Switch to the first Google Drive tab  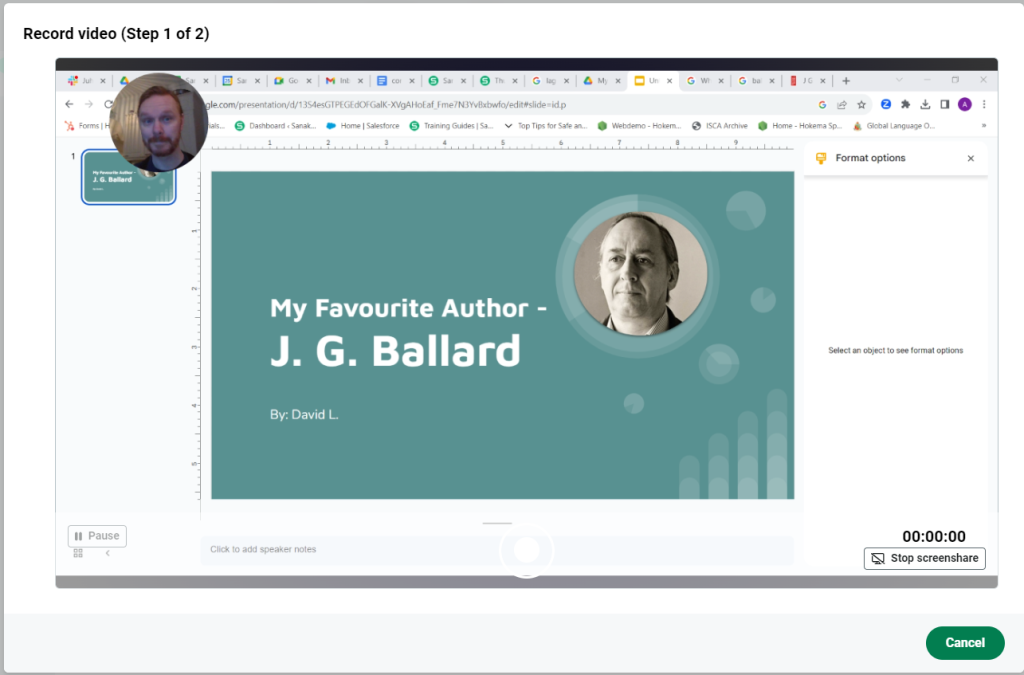[125, 81]
